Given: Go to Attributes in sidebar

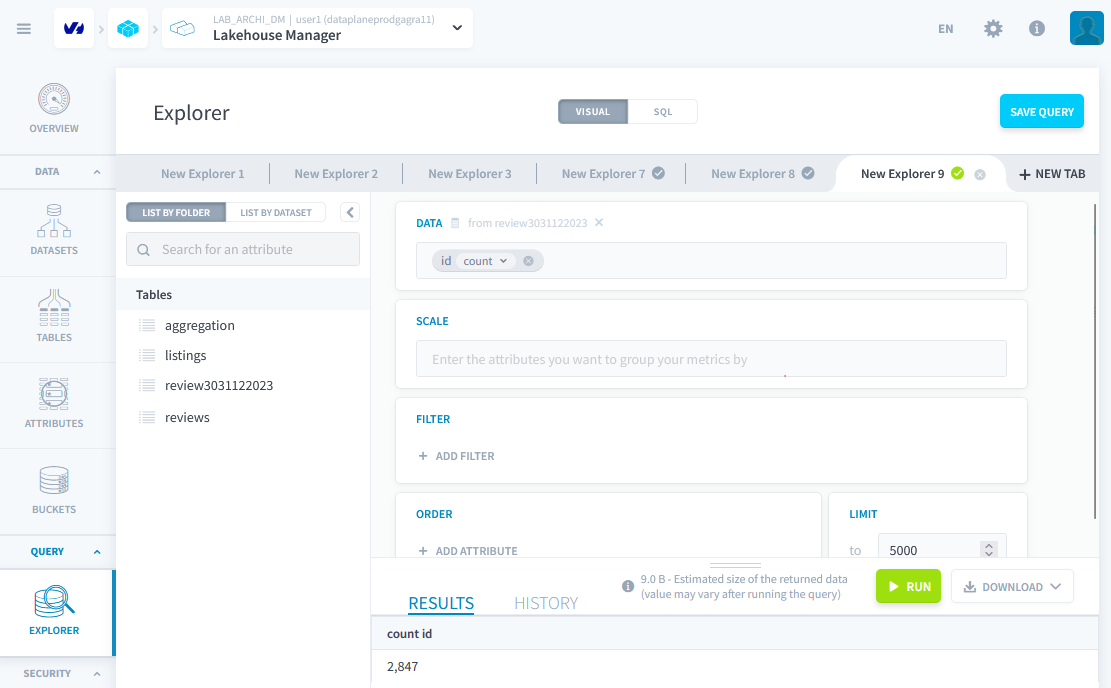Looking at the screenshot, I should click(54, 395).
